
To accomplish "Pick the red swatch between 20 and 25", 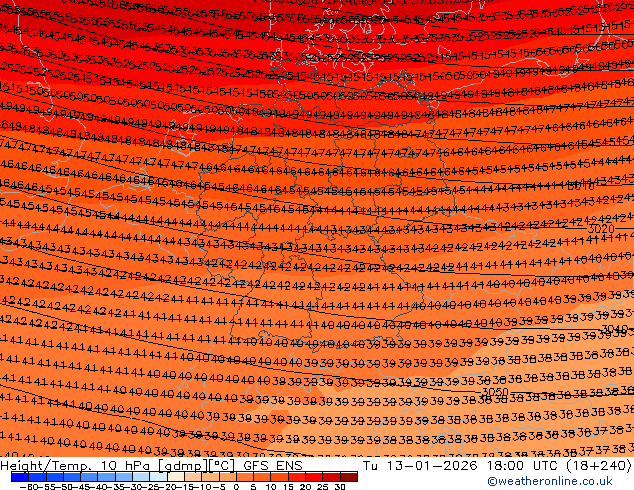I will [314, 477].
